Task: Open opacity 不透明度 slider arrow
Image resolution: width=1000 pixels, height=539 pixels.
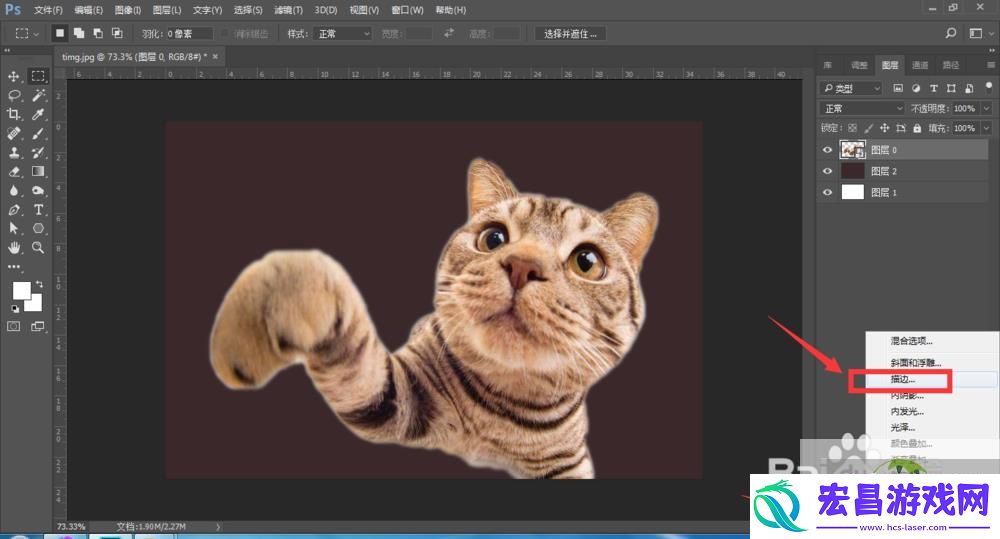Action: (x=987, y=108)
